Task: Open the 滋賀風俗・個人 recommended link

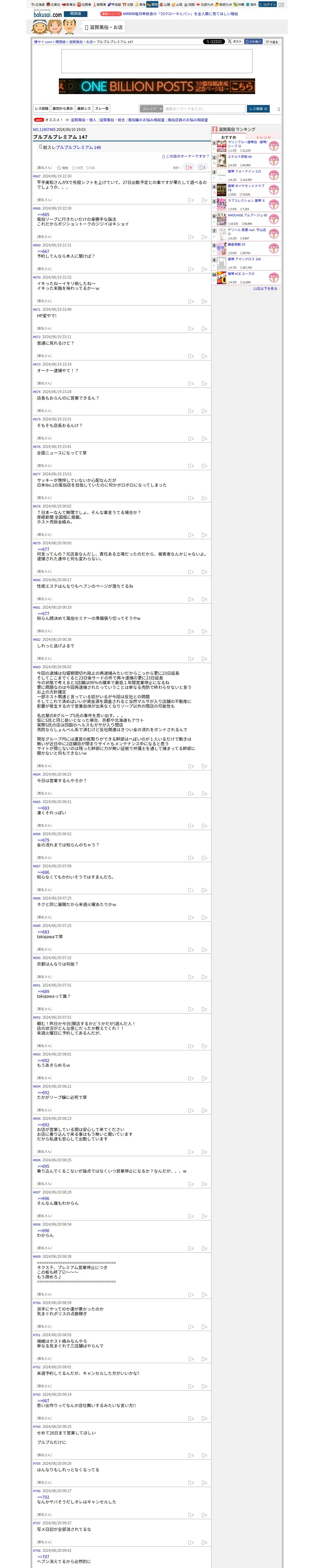Action: coord(83,120)
